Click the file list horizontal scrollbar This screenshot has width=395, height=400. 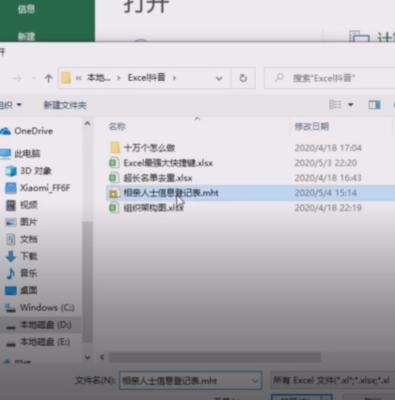(215, 357)
